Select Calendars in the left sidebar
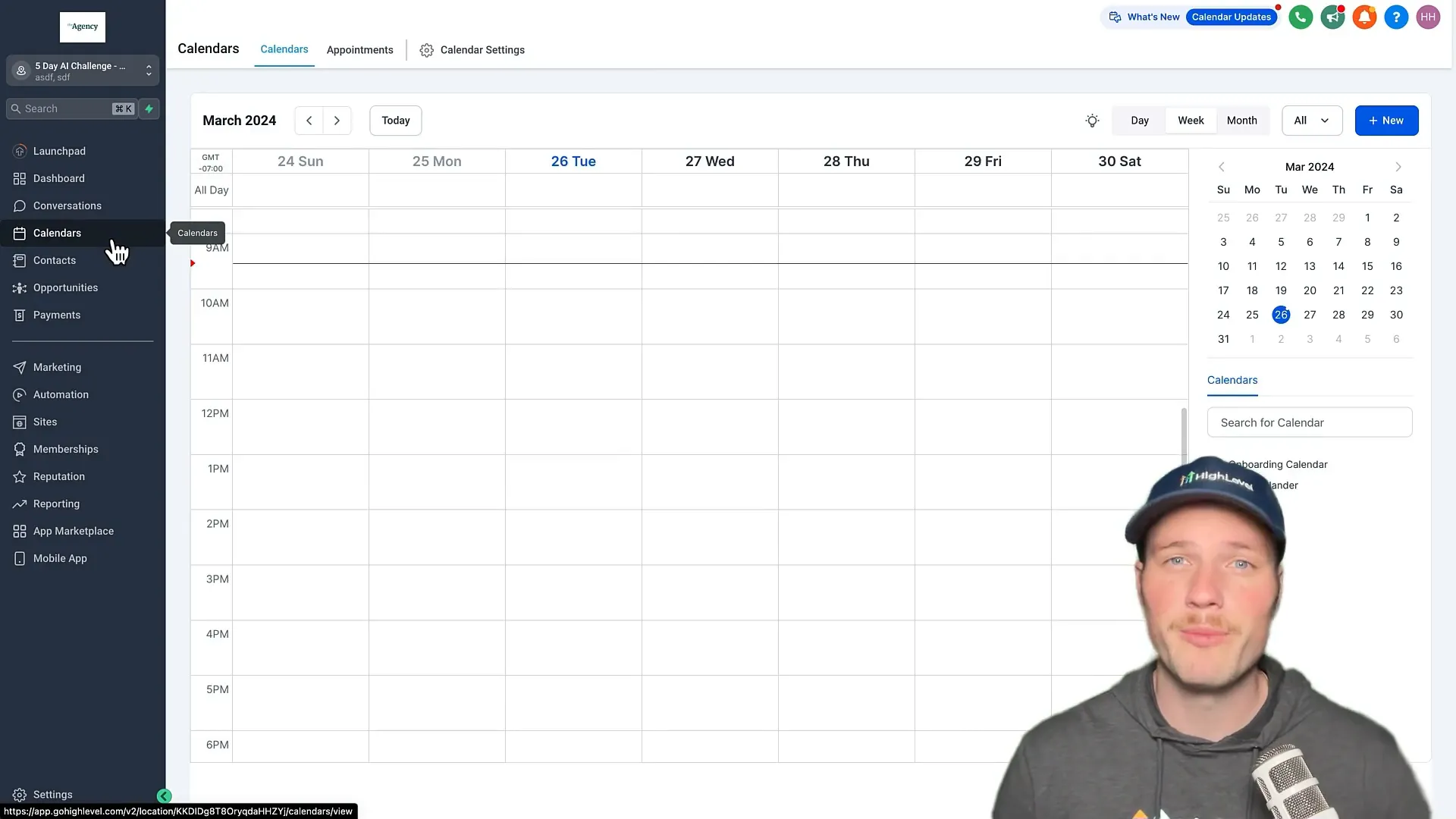 point(83,233)
